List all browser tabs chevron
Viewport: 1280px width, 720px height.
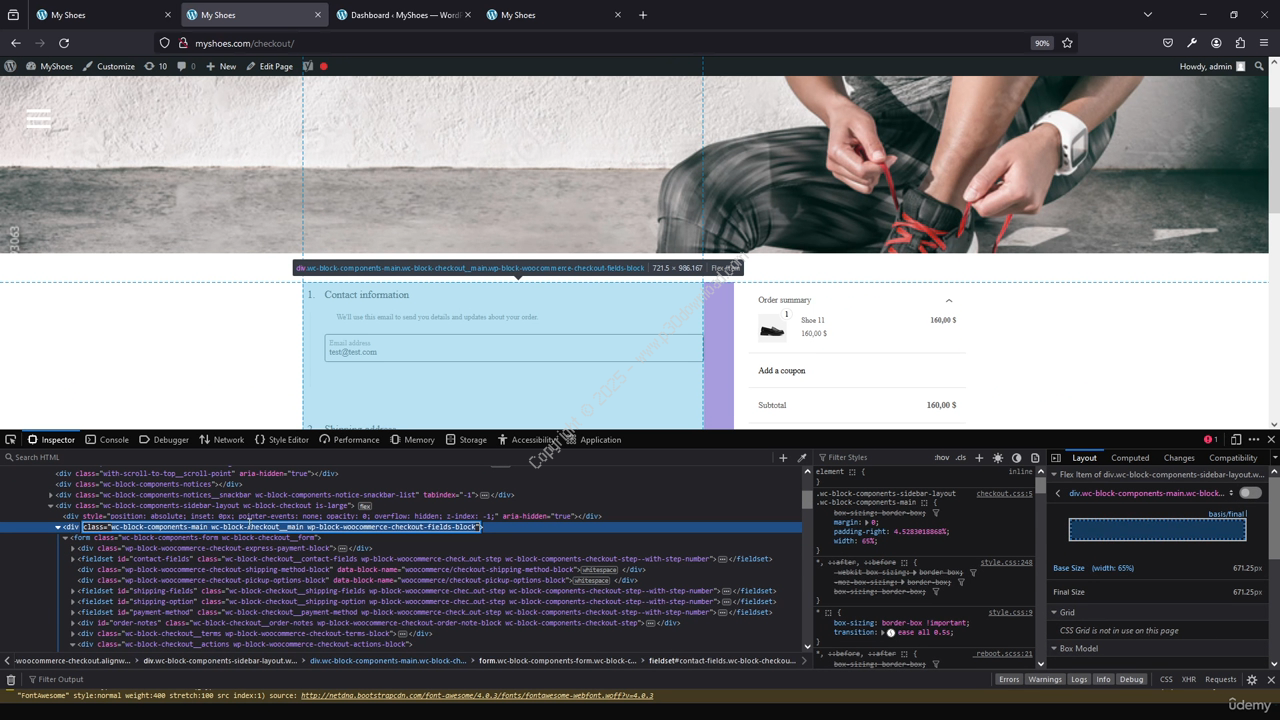[1148, 15]
